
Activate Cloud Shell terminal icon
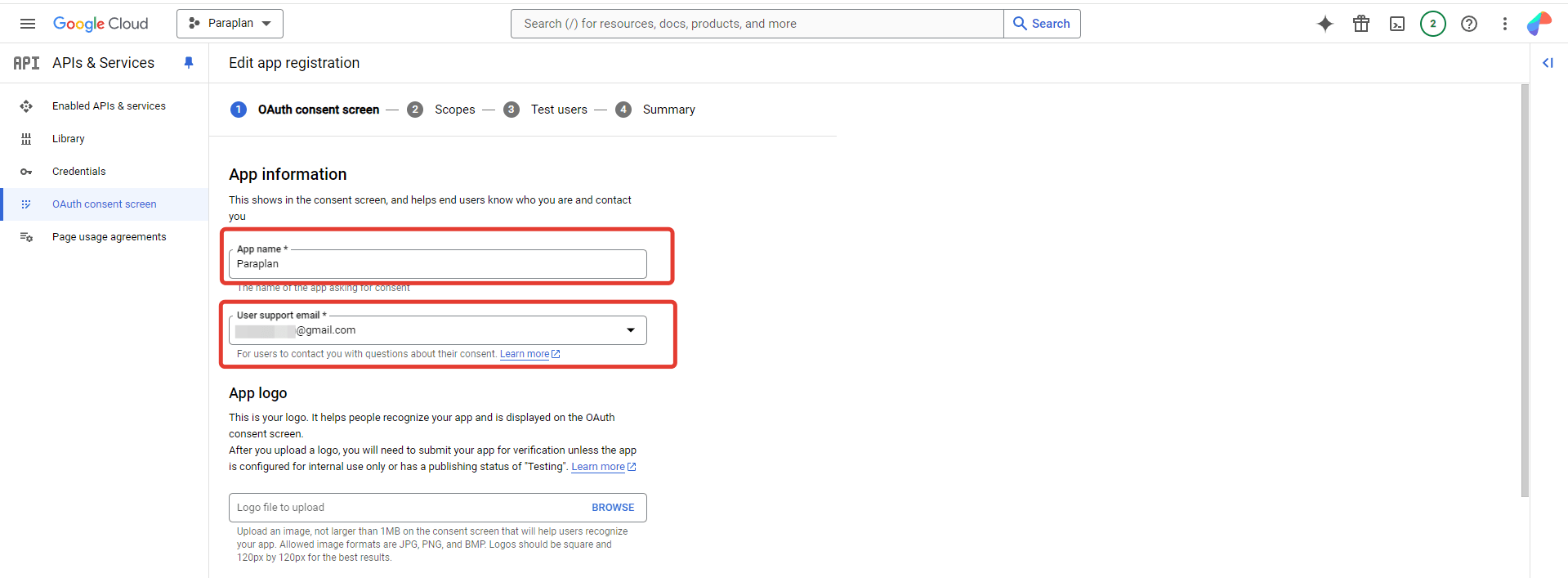[1396, 24]
